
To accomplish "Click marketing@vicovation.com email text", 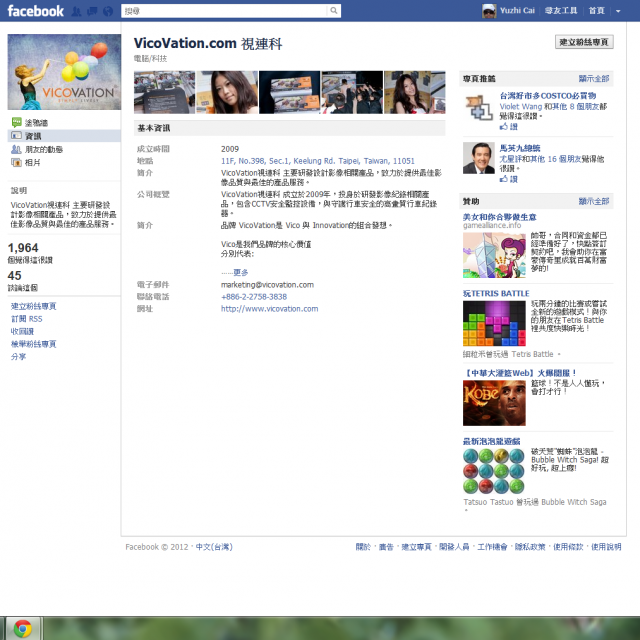I will 267,284.
